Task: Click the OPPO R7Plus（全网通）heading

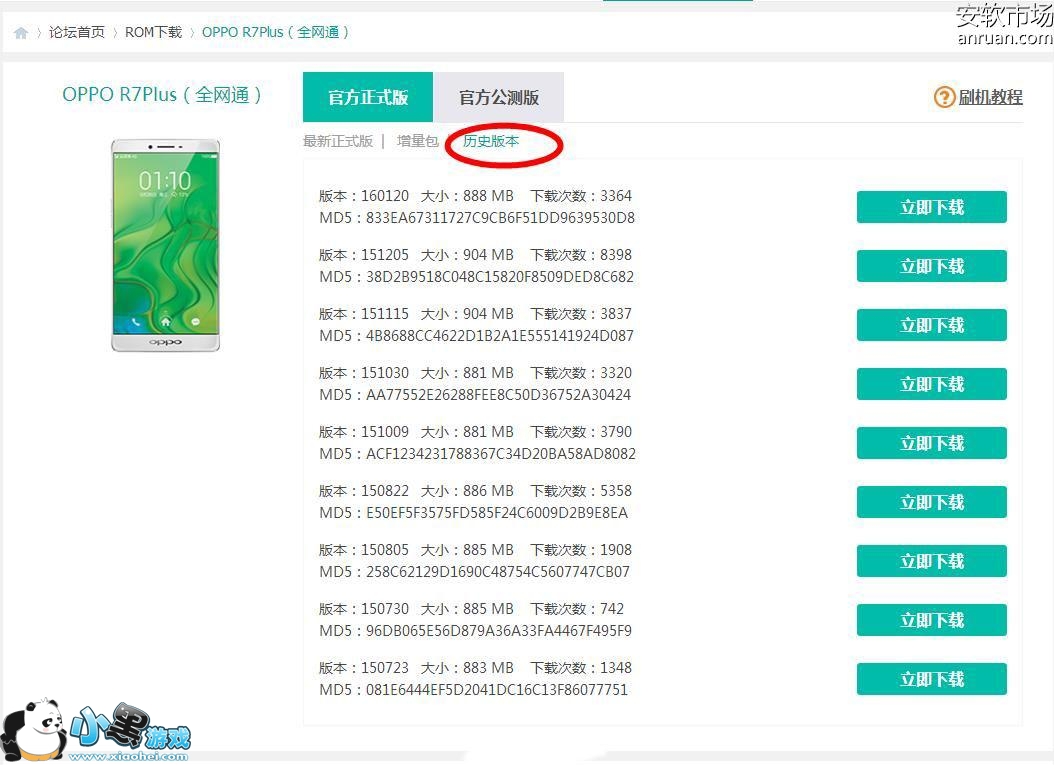Action: (x=162, y=95)
